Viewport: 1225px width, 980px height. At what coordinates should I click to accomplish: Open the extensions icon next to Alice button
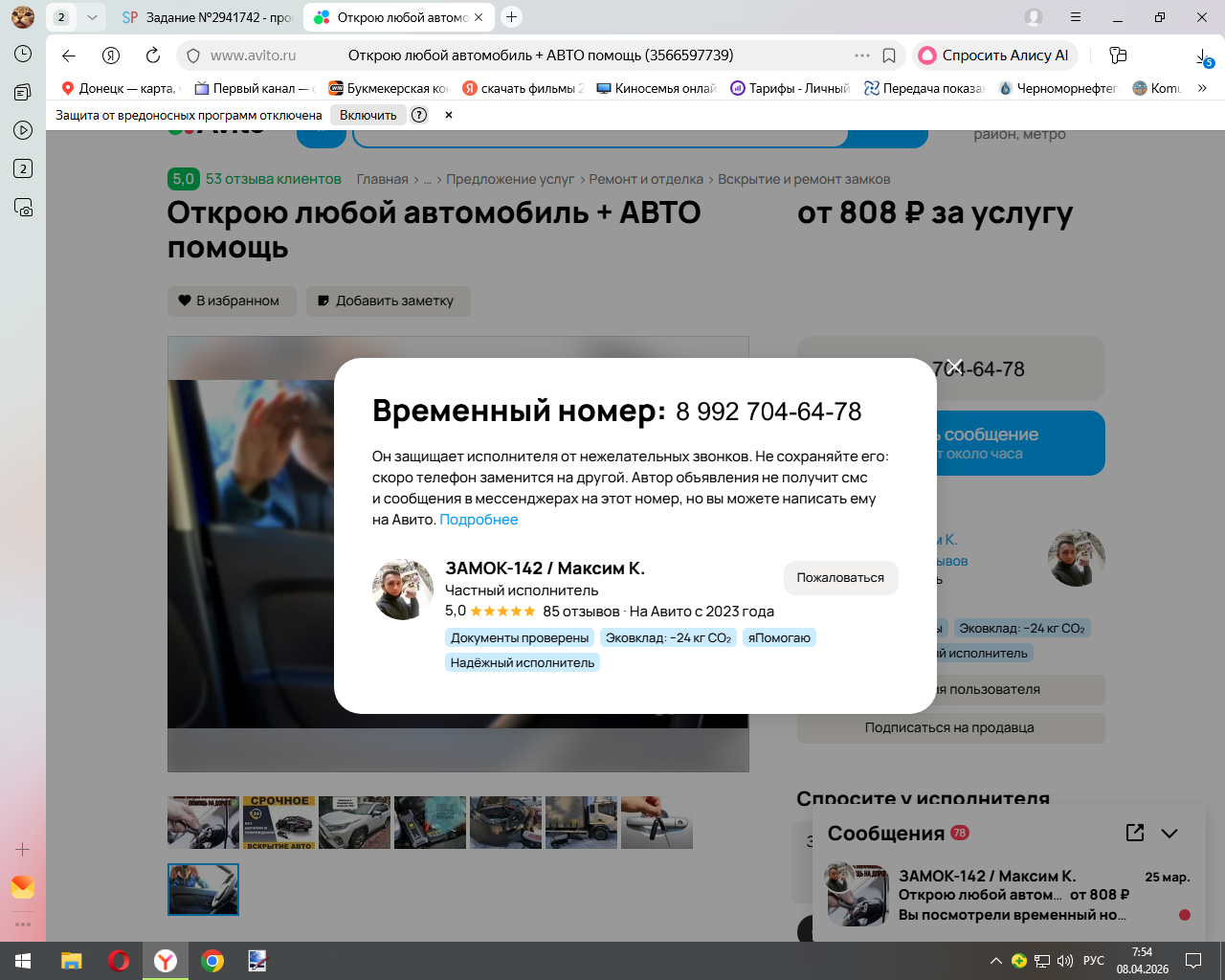click(1118, 56)
